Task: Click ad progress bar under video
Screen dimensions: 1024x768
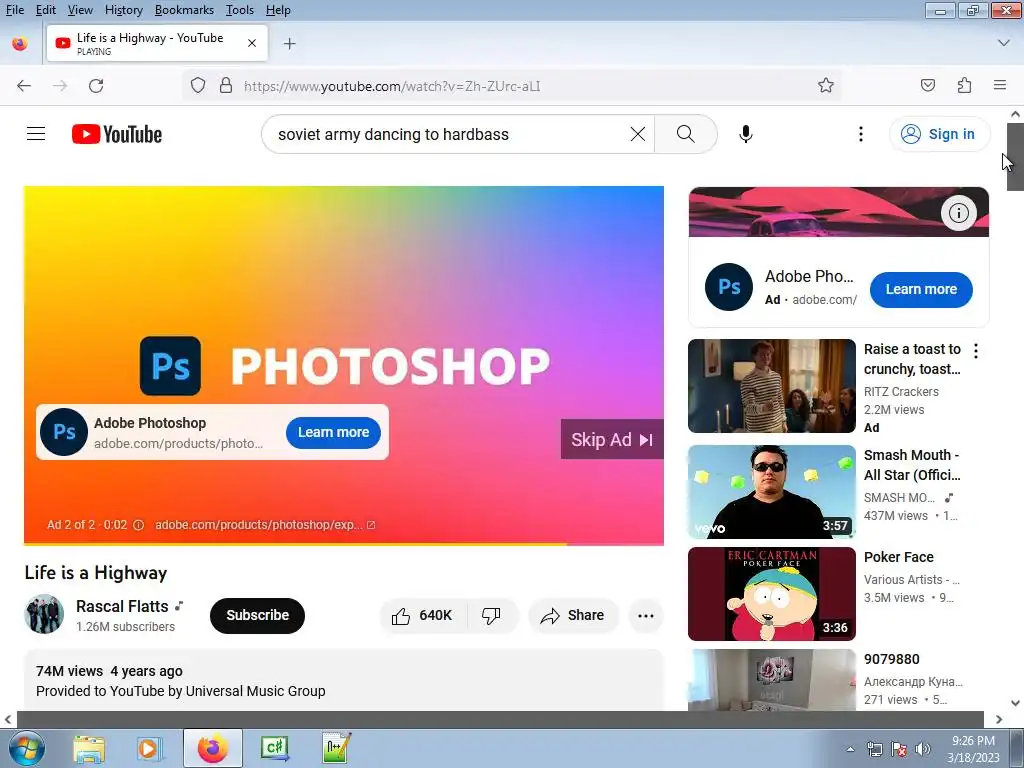Action: pos(344,543)
